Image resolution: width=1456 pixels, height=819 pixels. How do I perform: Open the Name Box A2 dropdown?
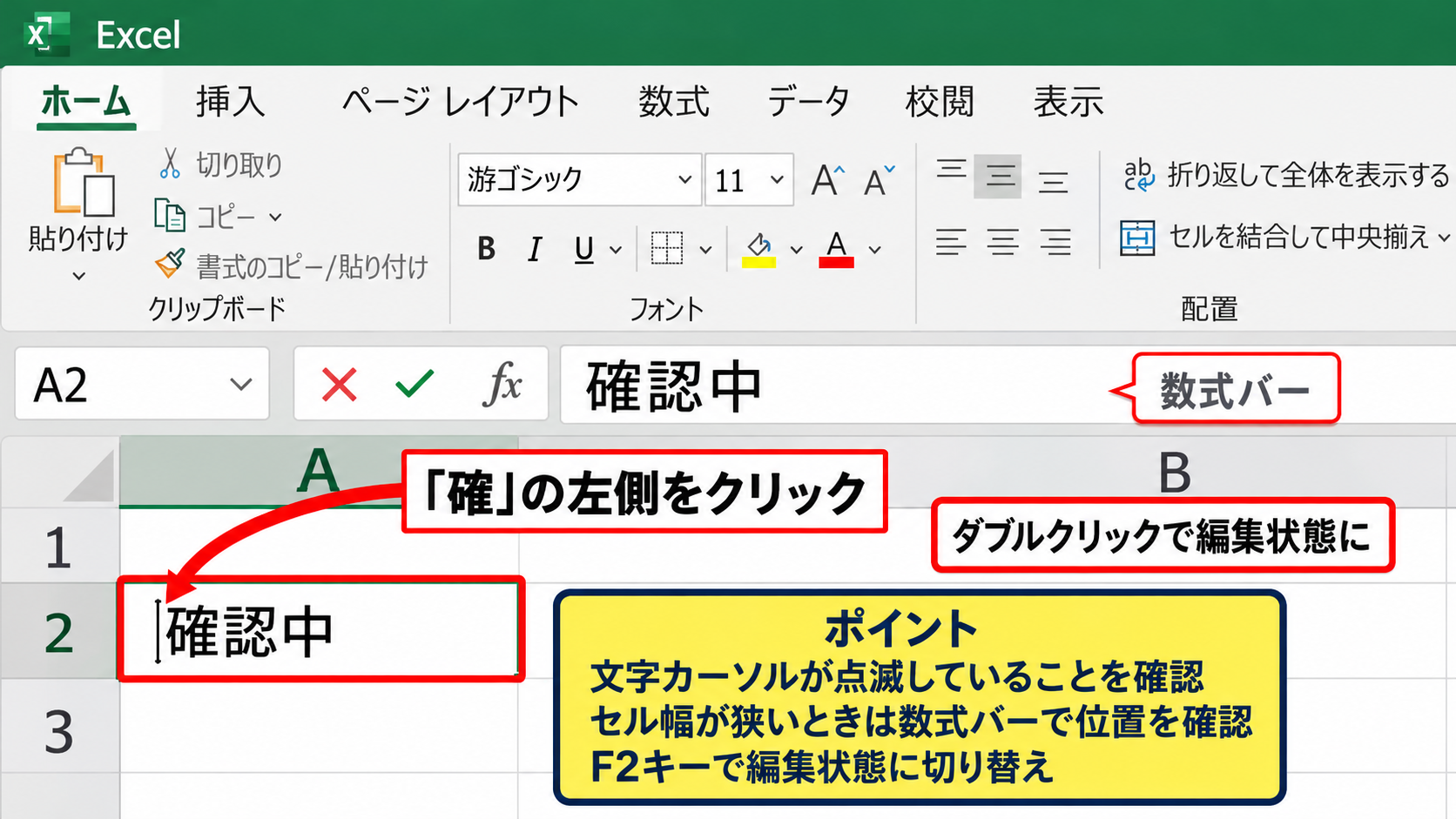(x=240, y=384)
